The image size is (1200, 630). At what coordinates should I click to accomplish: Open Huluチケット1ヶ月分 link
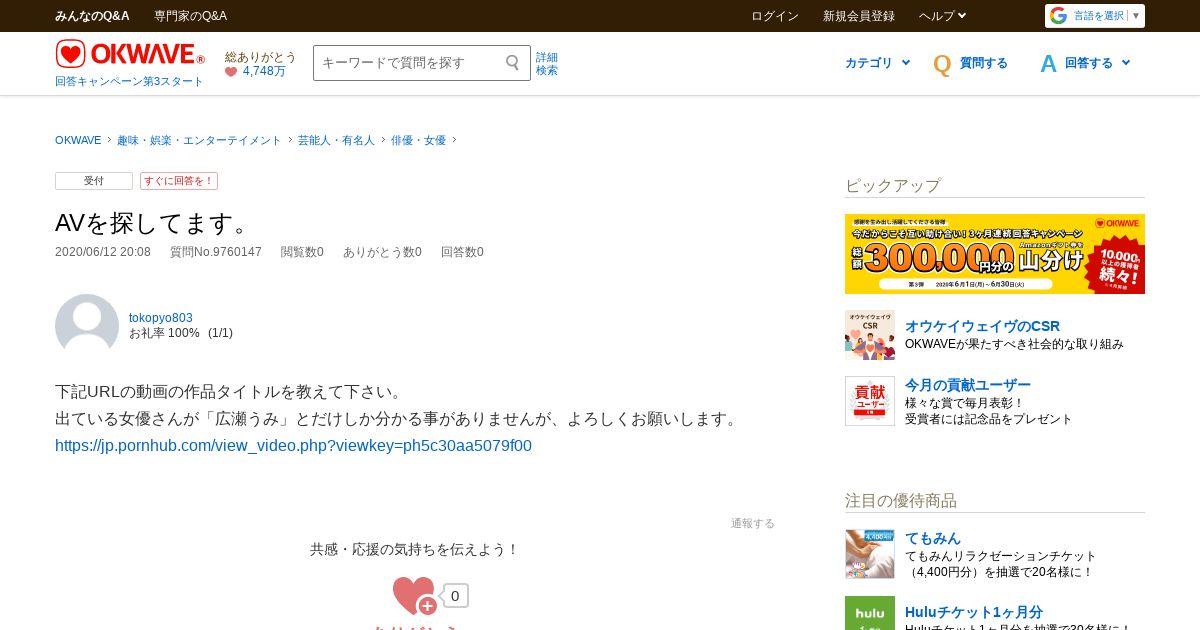tap(974, 612)
